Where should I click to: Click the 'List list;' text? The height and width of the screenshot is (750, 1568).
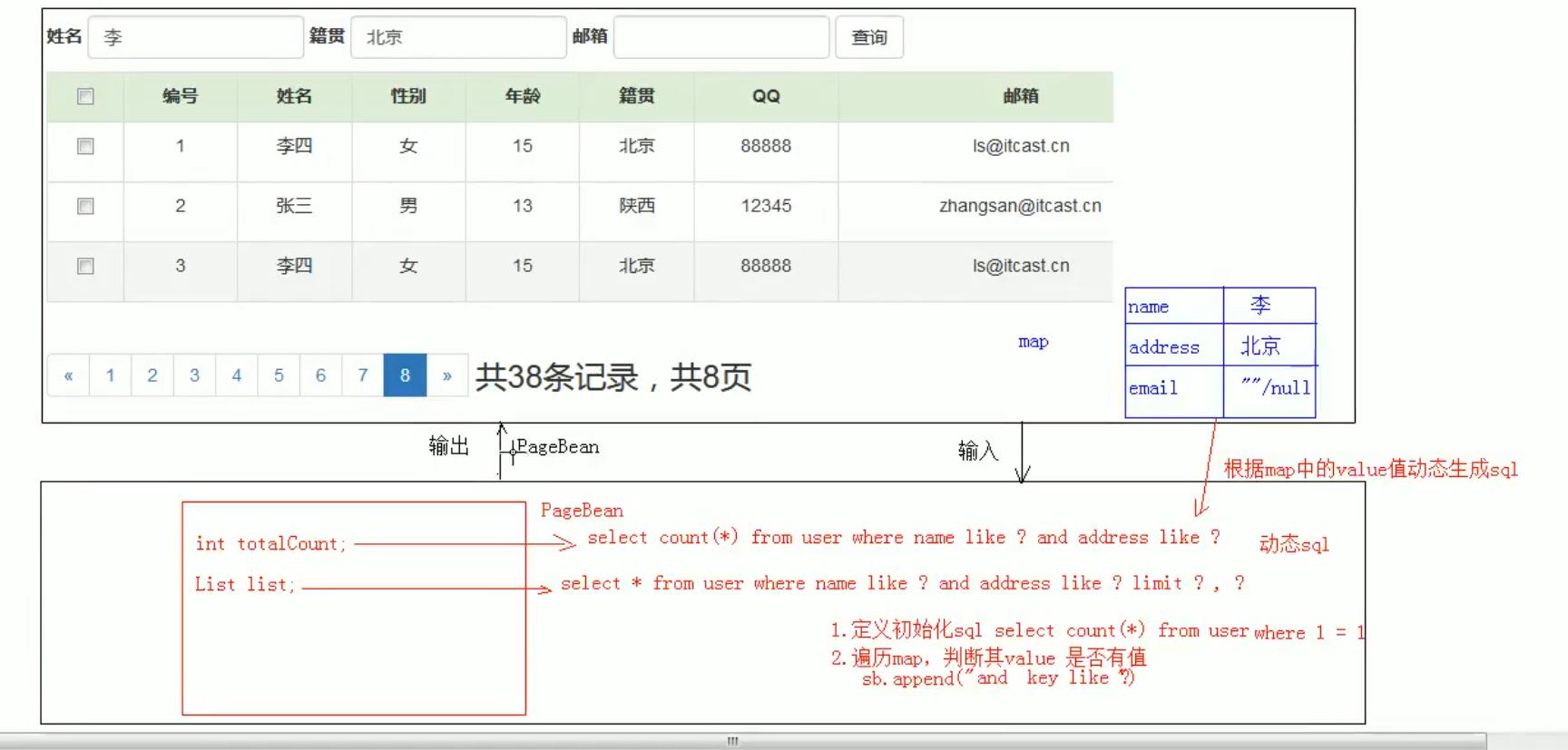(x=245, y=584)
